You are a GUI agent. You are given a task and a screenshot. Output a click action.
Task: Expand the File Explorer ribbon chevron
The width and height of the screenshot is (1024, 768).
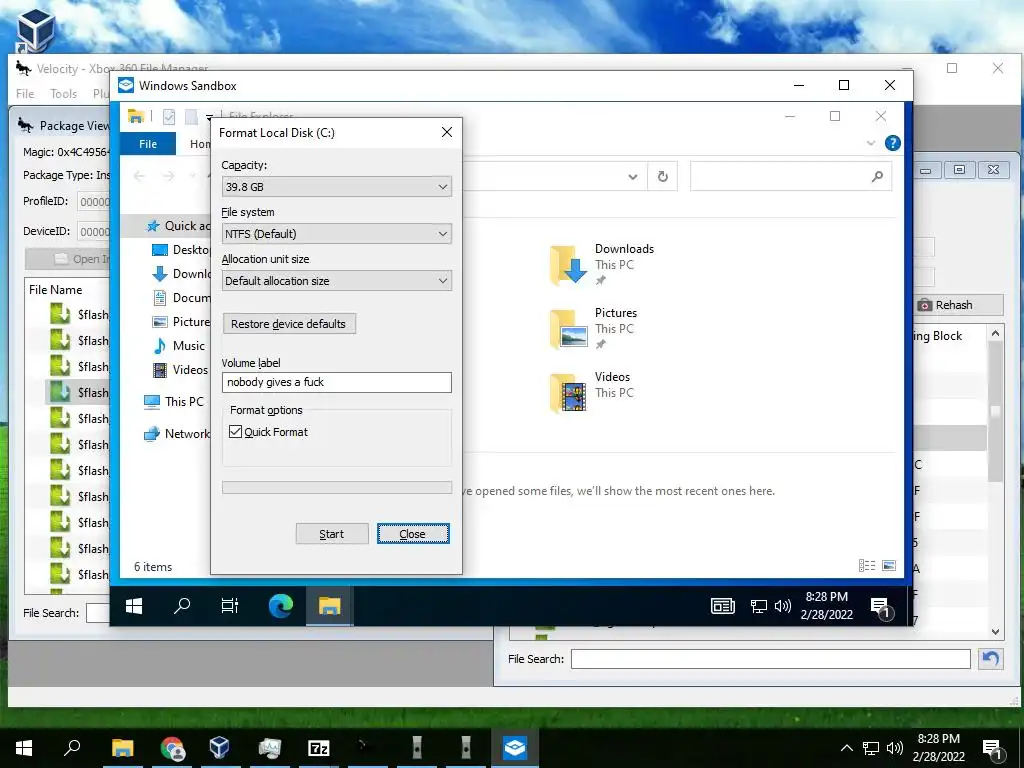[x=870, y=143]
